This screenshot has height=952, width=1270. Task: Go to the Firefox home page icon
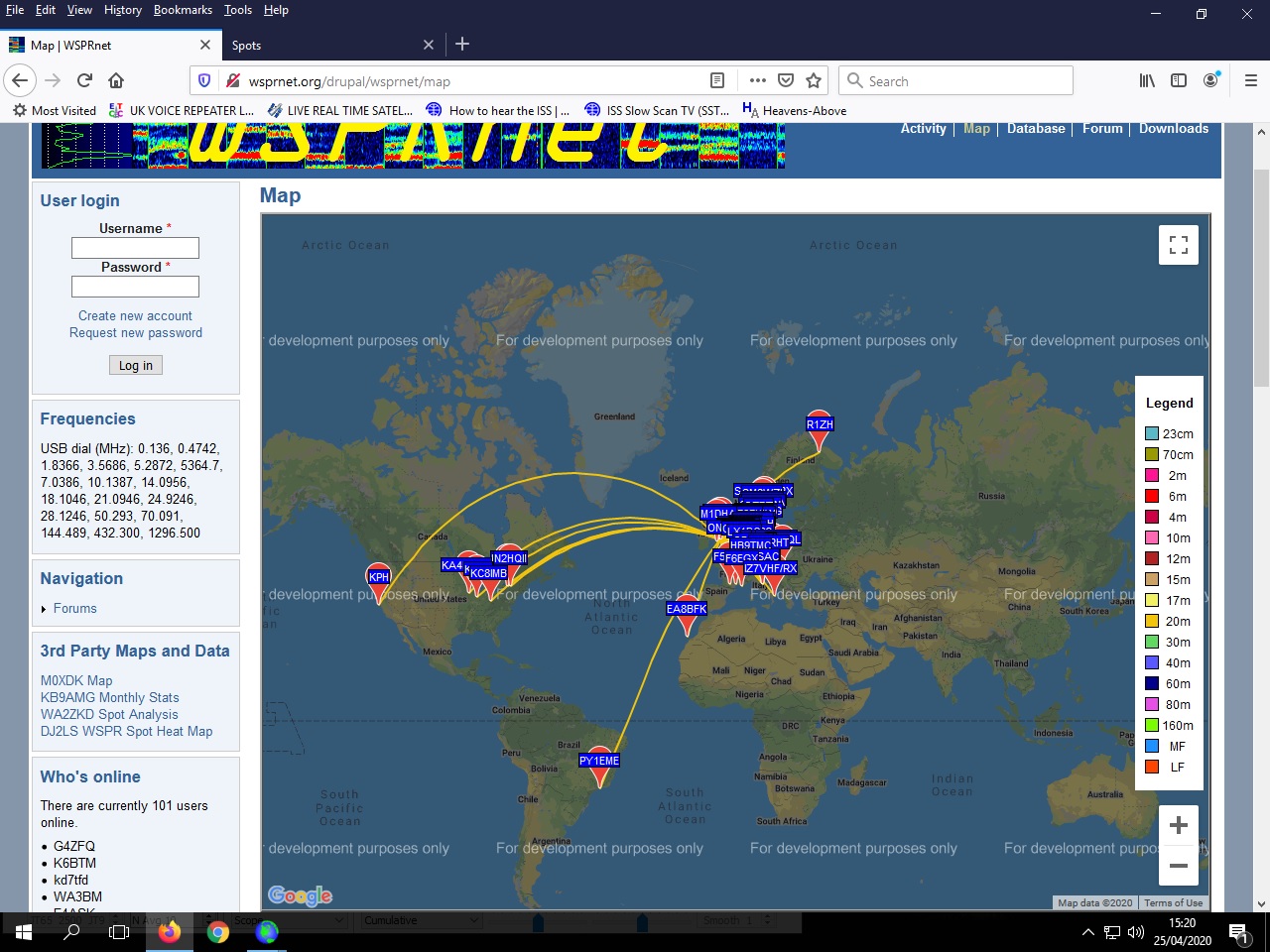(116, 80)
